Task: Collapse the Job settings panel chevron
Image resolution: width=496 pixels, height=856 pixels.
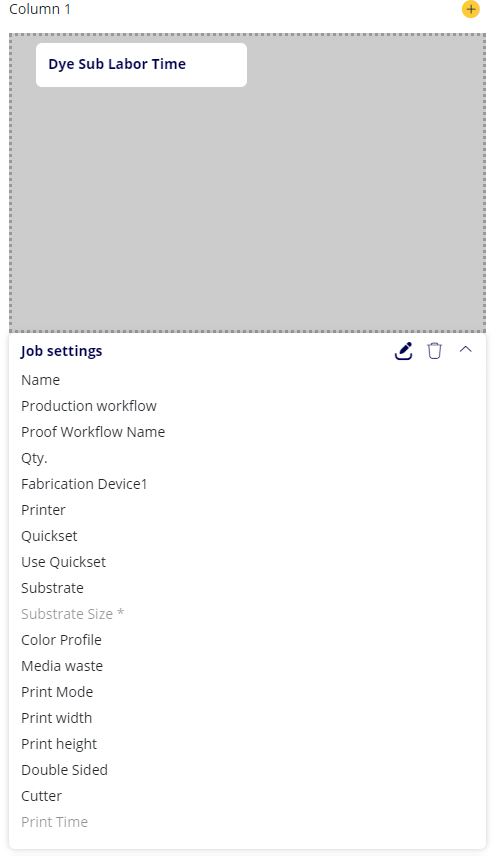Action: [465, 350]
